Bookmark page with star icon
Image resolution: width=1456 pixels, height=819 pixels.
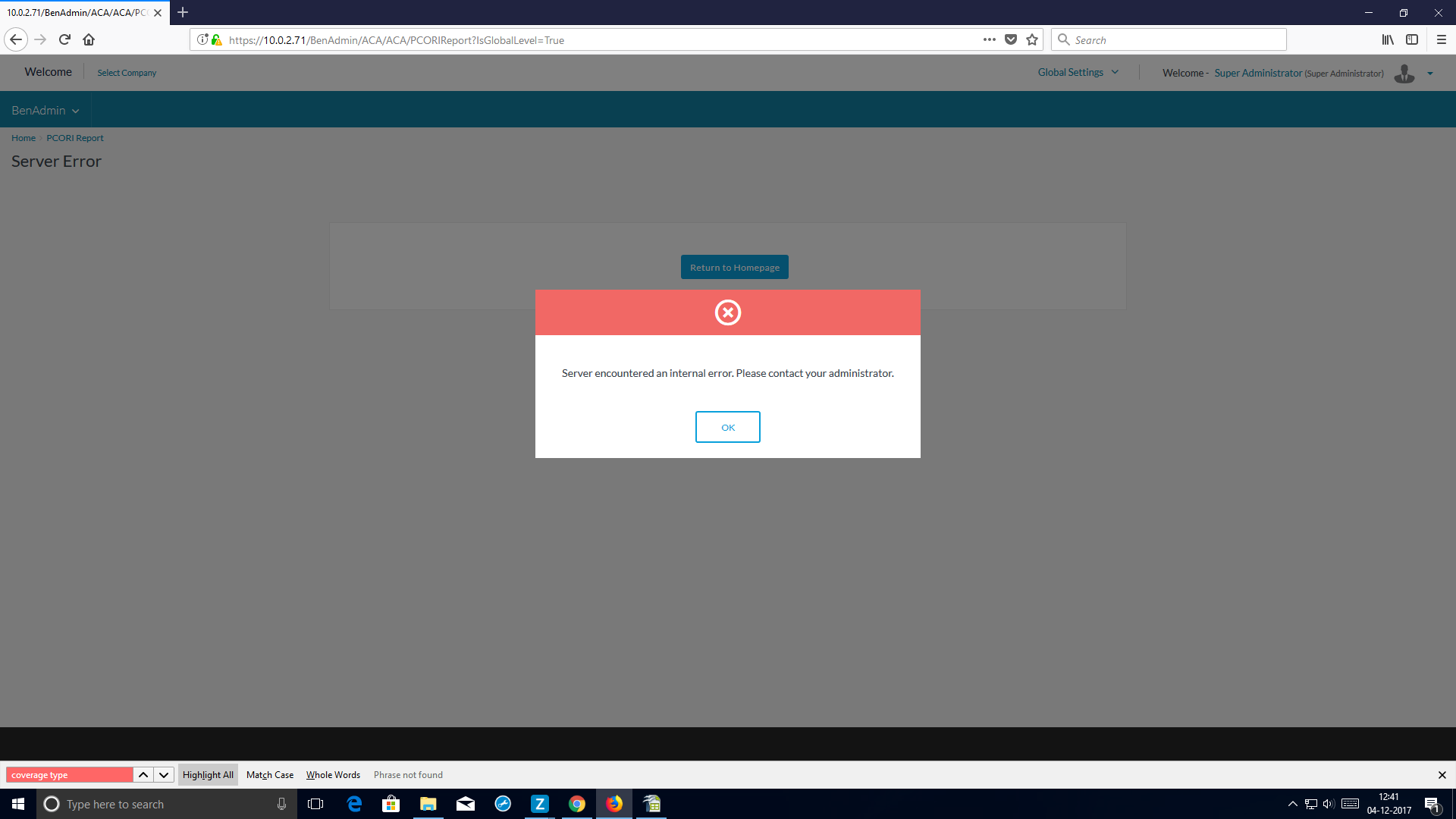click(1032, 39)
